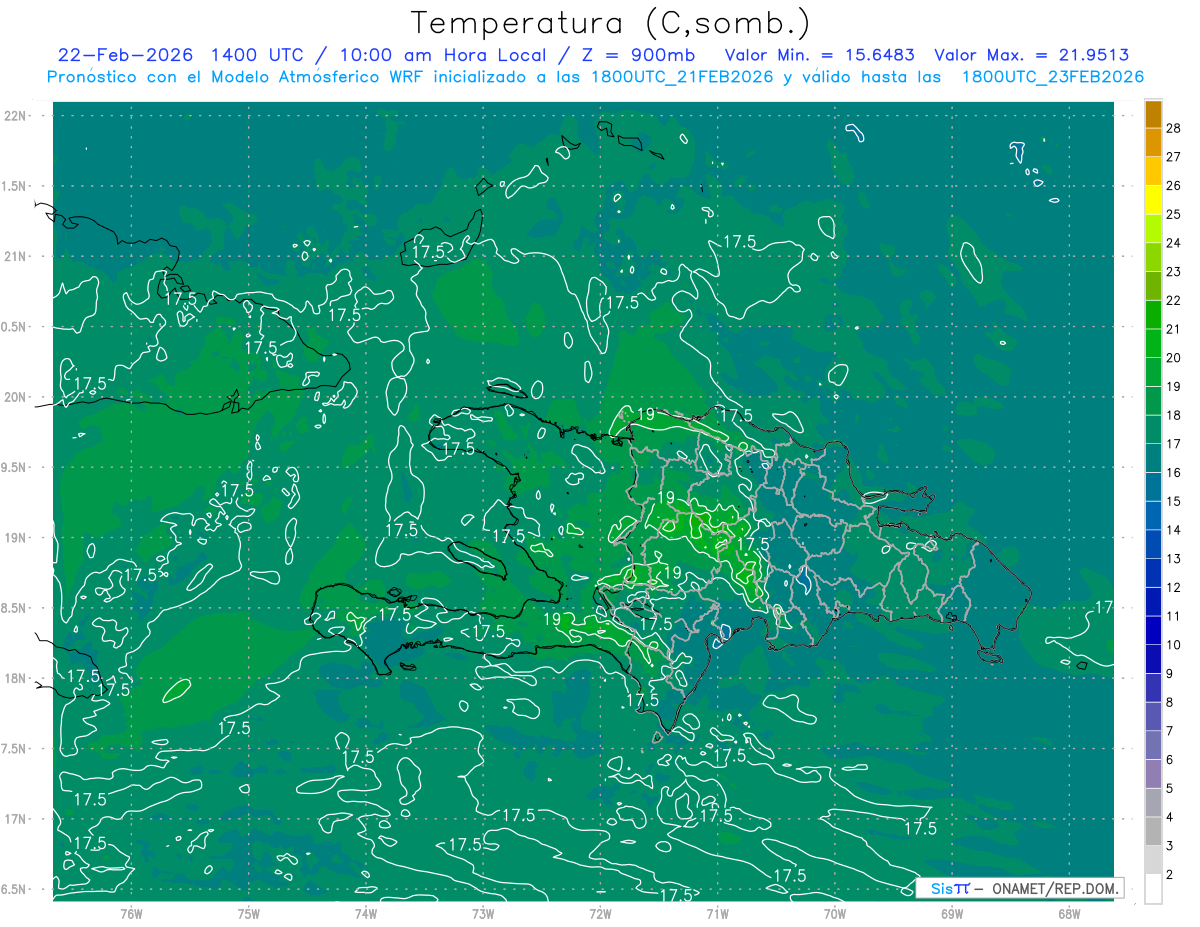Select the "69W" longitude axis label
This screenshot has width=1200, height=927.
(952, 913)
